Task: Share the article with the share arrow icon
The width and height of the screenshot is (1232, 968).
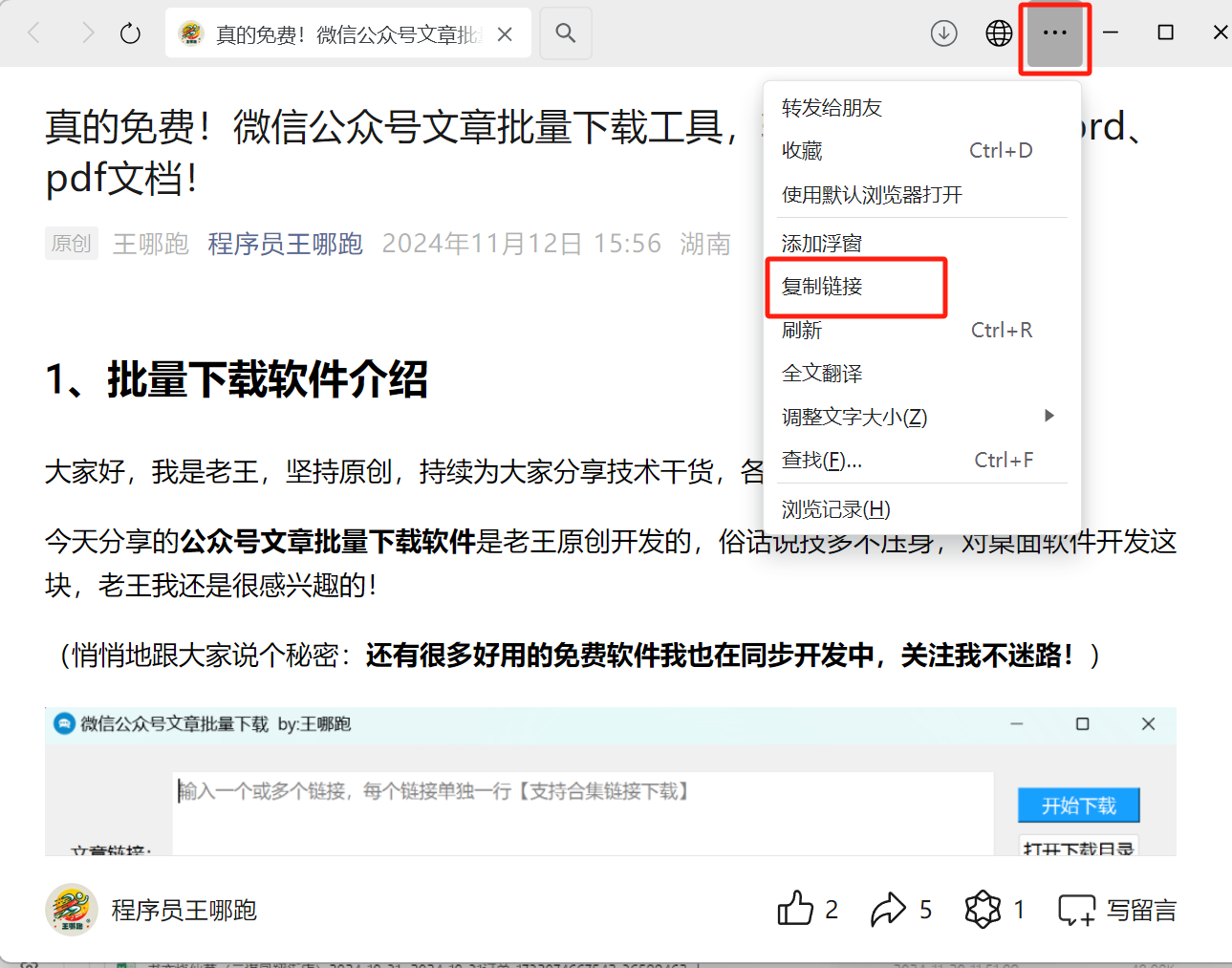Action: coord(888,909)
